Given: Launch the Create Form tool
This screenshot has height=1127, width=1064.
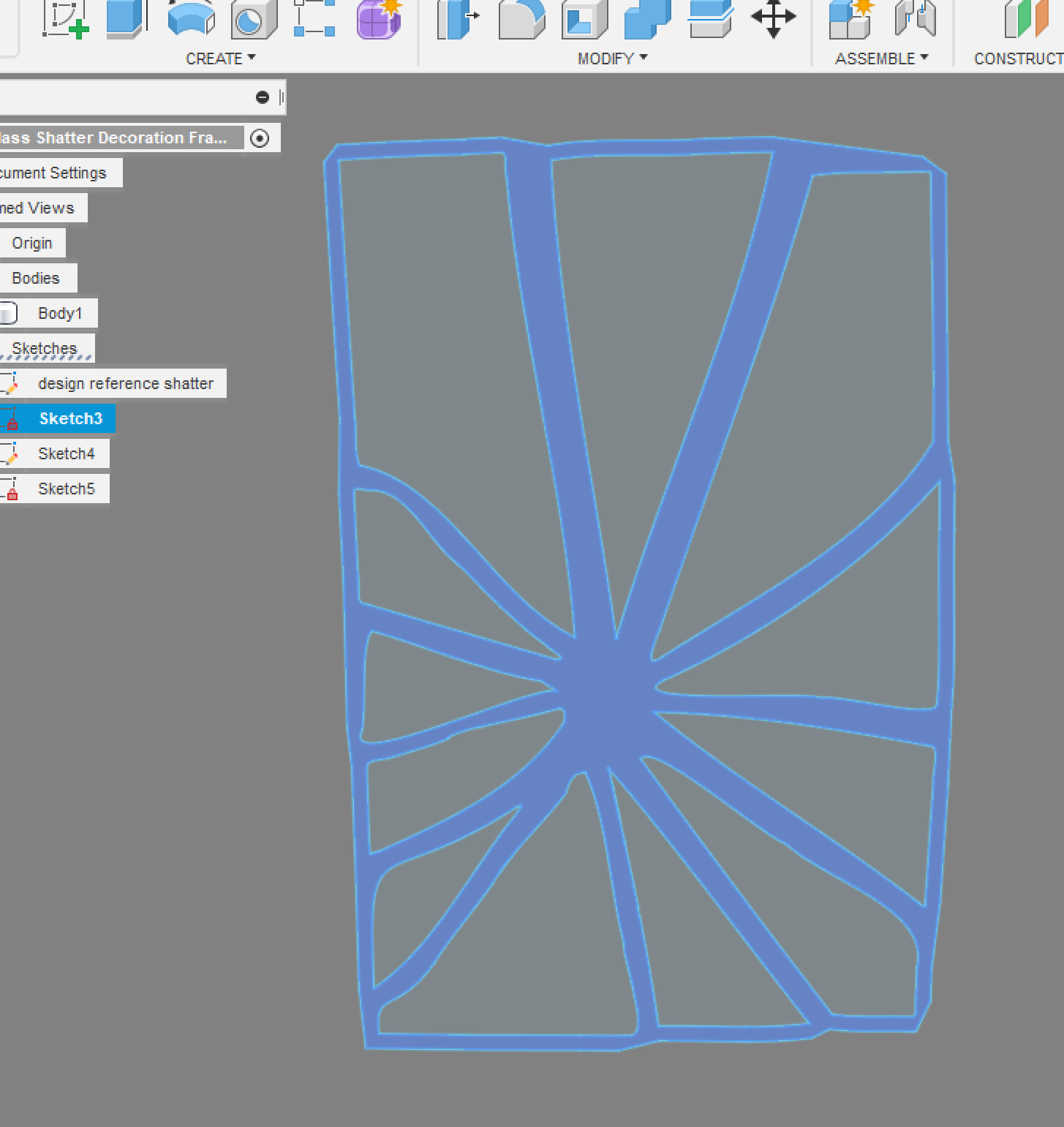Looking at the screenshot, I should (378, 20).
